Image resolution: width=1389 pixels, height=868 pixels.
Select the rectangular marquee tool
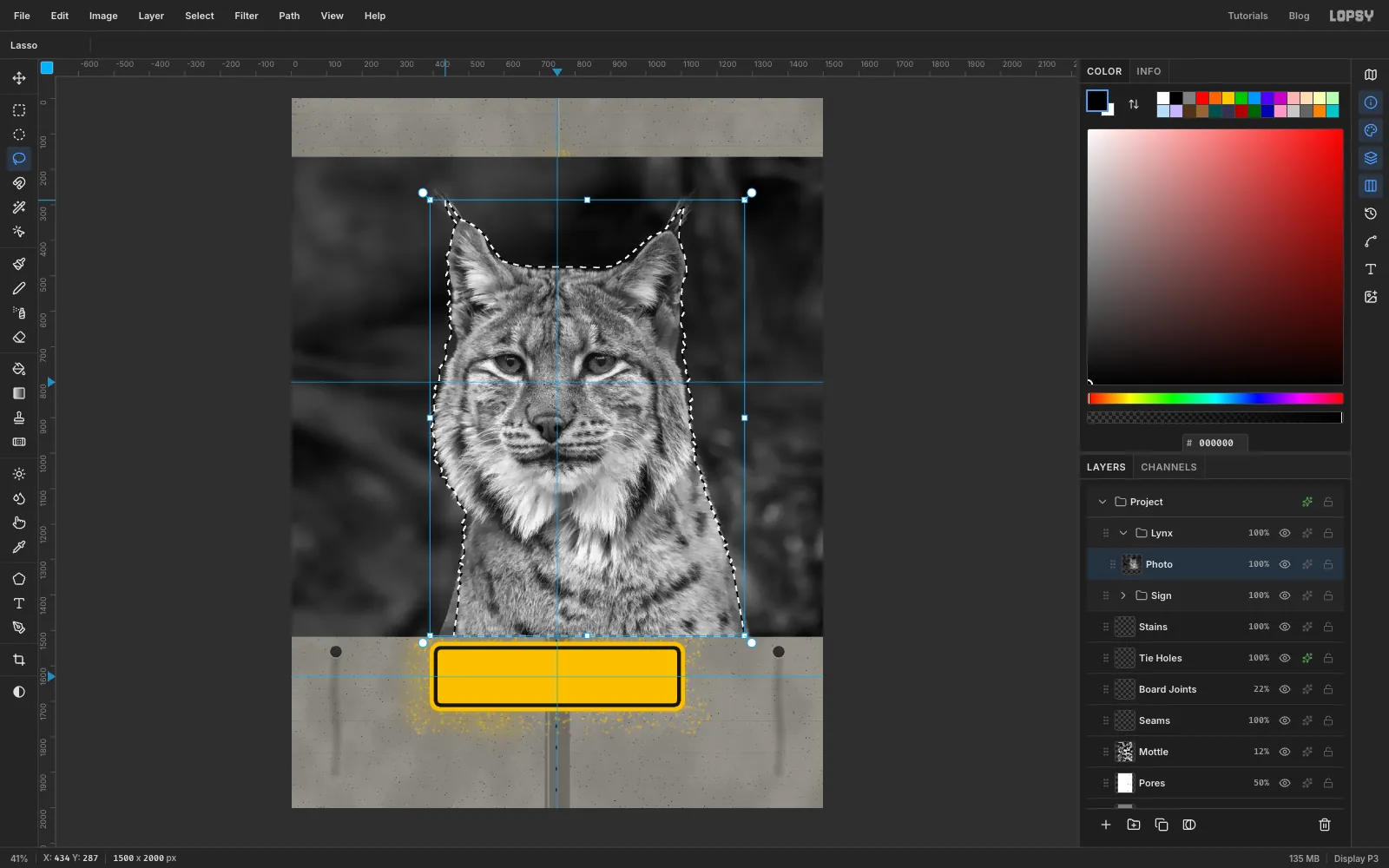(x=19, y=110)
